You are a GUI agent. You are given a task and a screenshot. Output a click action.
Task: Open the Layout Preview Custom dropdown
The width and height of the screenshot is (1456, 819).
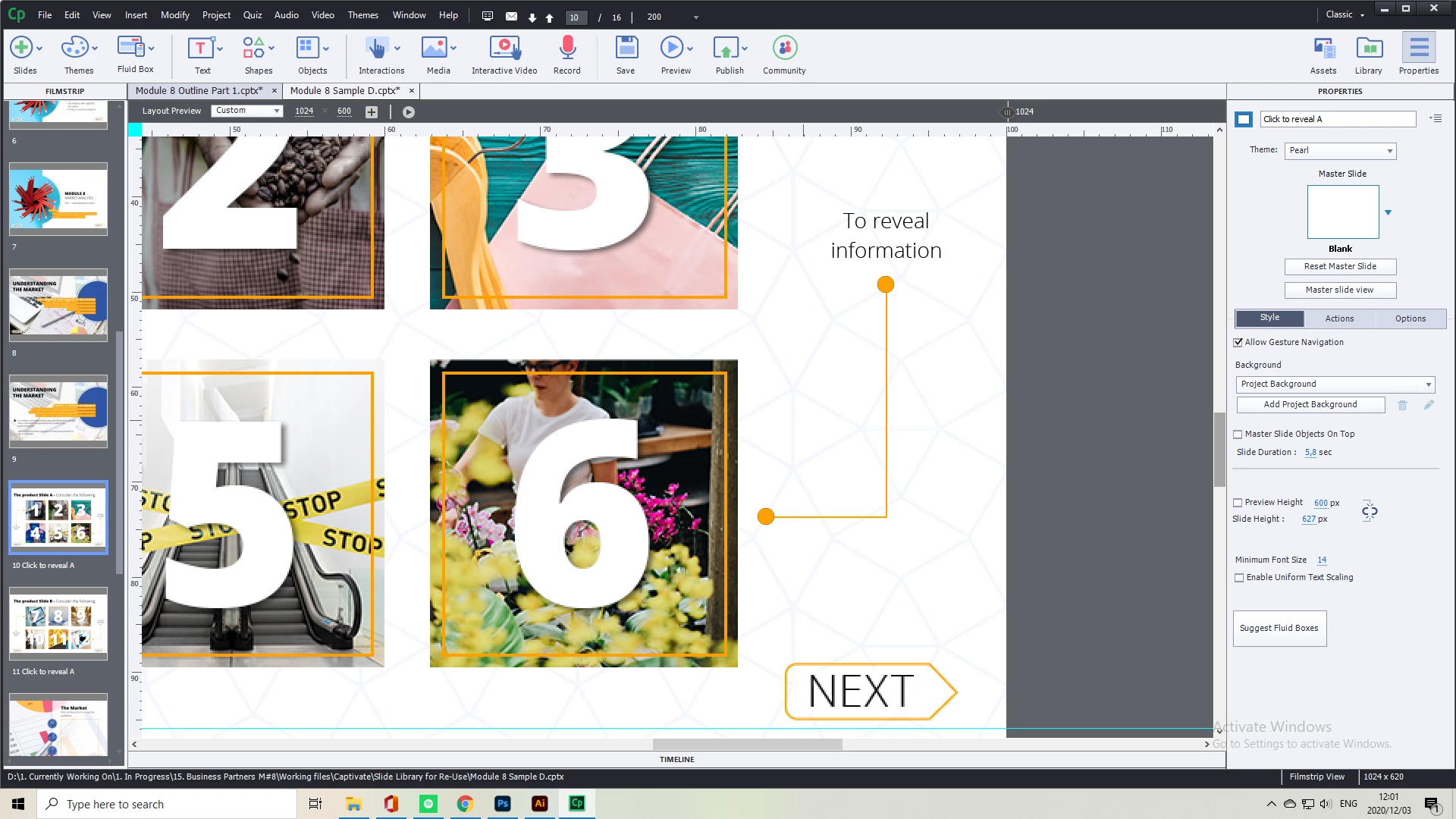pyautogui.click(x=246, y=111)
